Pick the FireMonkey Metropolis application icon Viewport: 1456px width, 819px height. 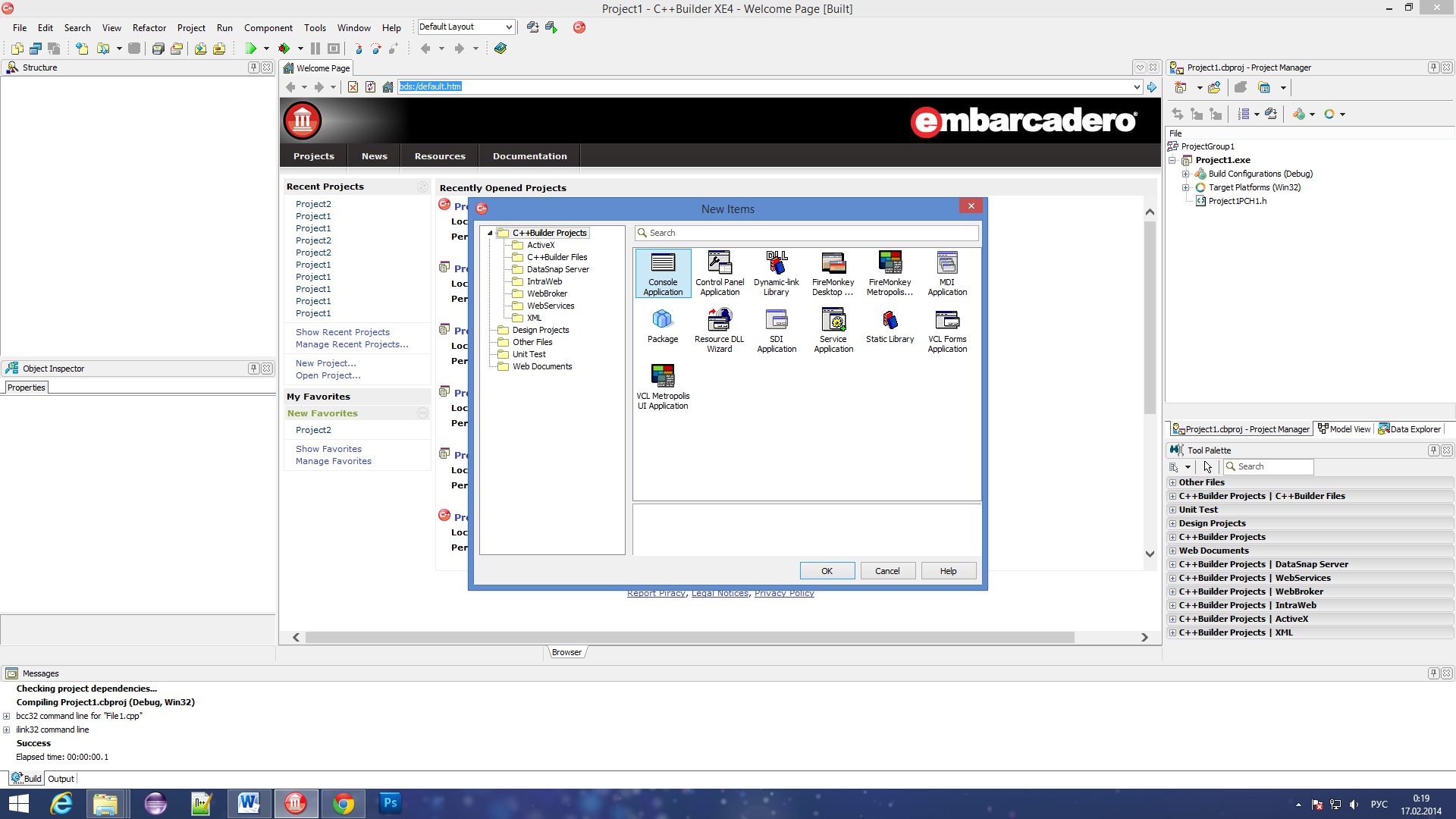point(890,274)
